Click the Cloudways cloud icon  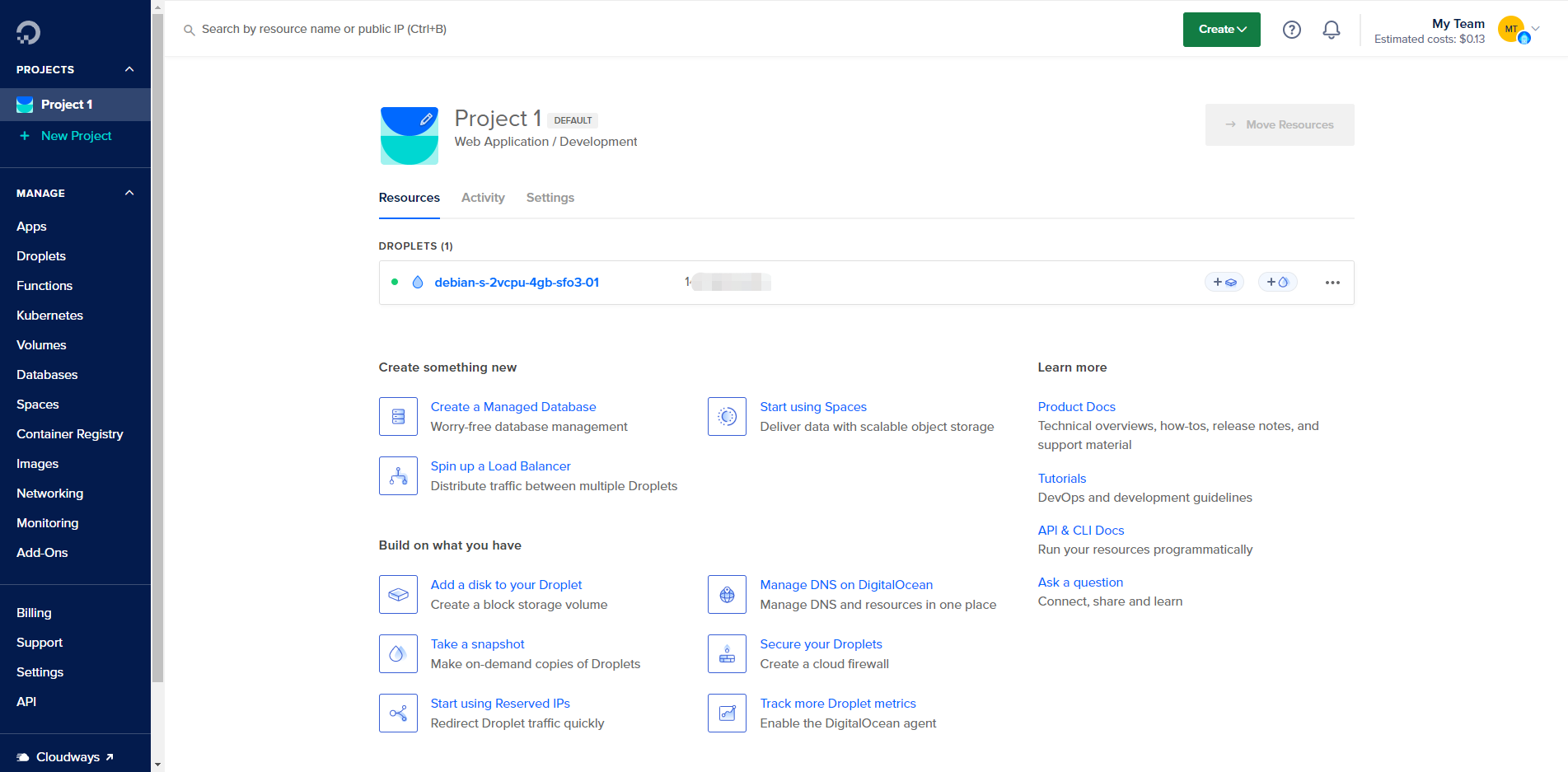23,757
